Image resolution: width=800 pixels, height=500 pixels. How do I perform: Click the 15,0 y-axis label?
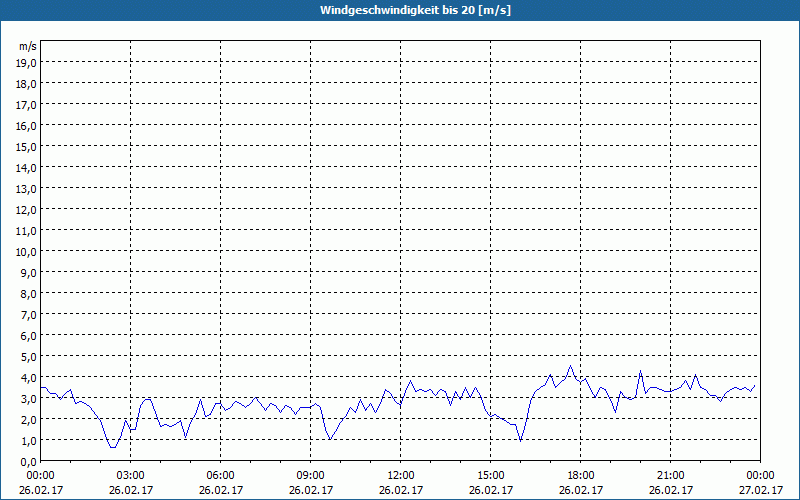(x=28, y=147)
